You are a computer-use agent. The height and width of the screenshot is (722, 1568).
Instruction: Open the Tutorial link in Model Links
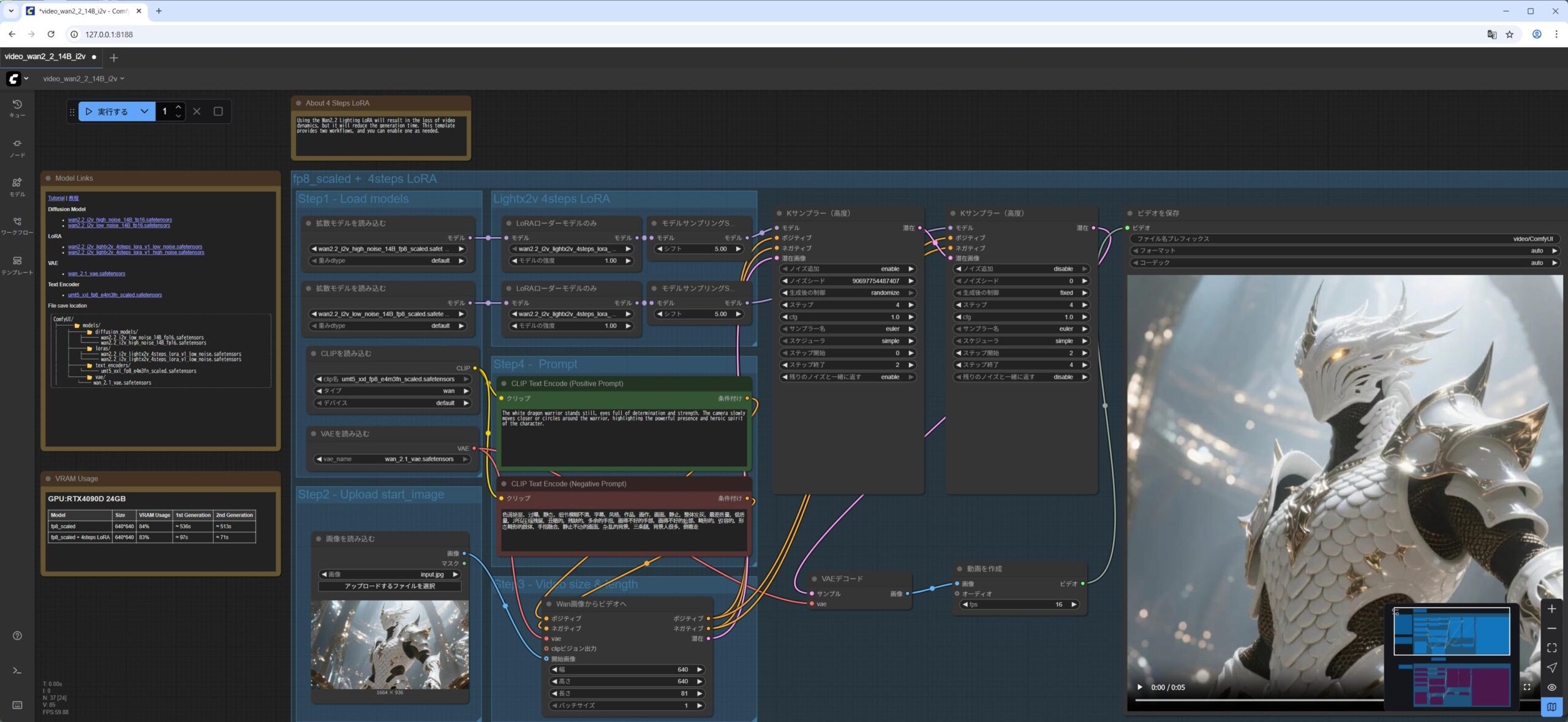(x=56, y=198)
